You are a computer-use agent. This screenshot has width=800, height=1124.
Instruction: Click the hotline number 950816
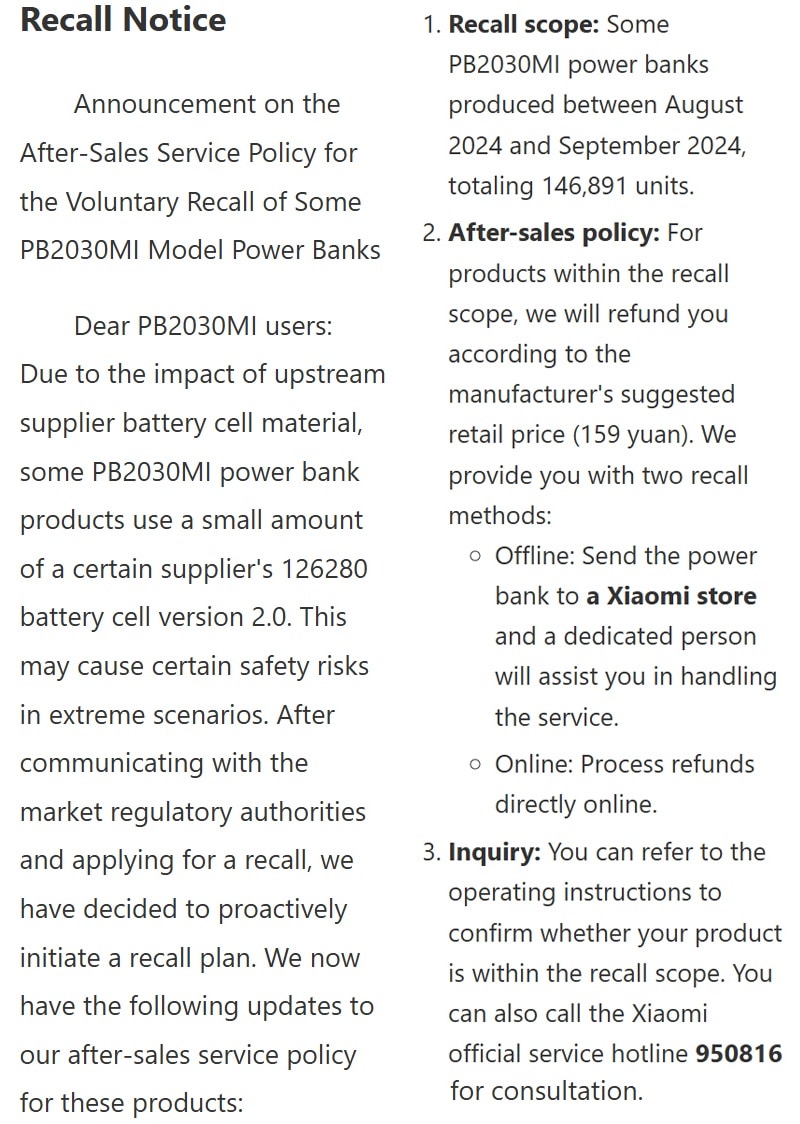[738, 1053]
